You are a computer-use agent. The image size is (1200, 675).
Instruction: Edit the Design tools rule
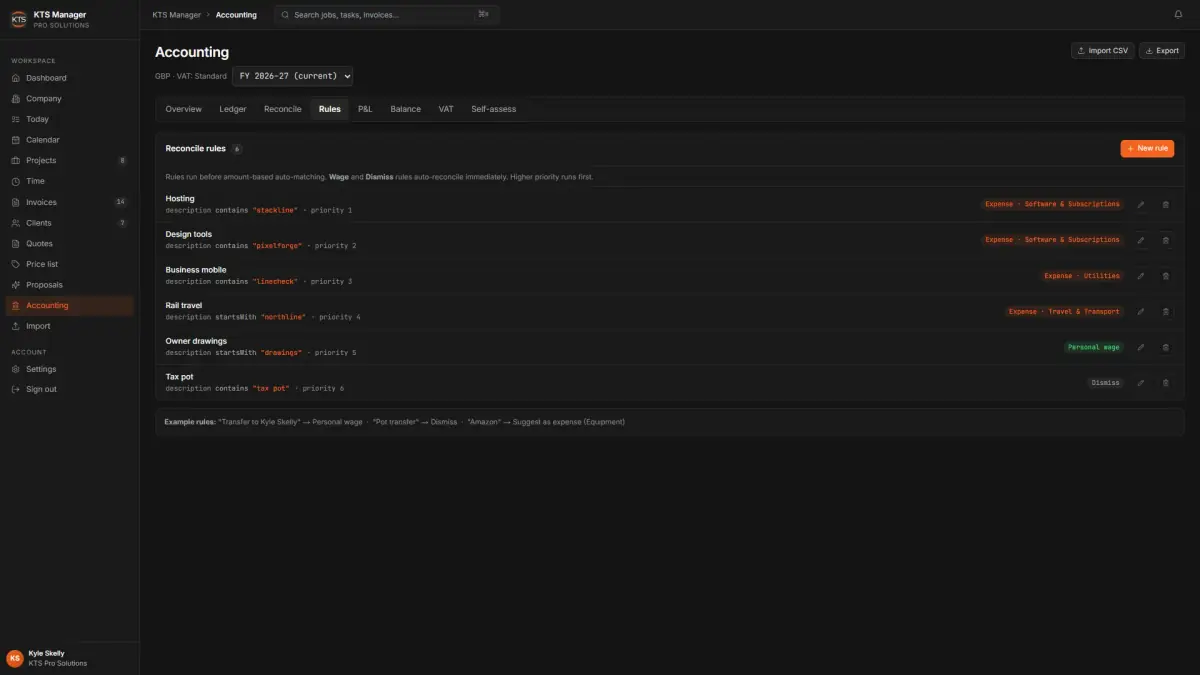click(x=1141, y=240)
